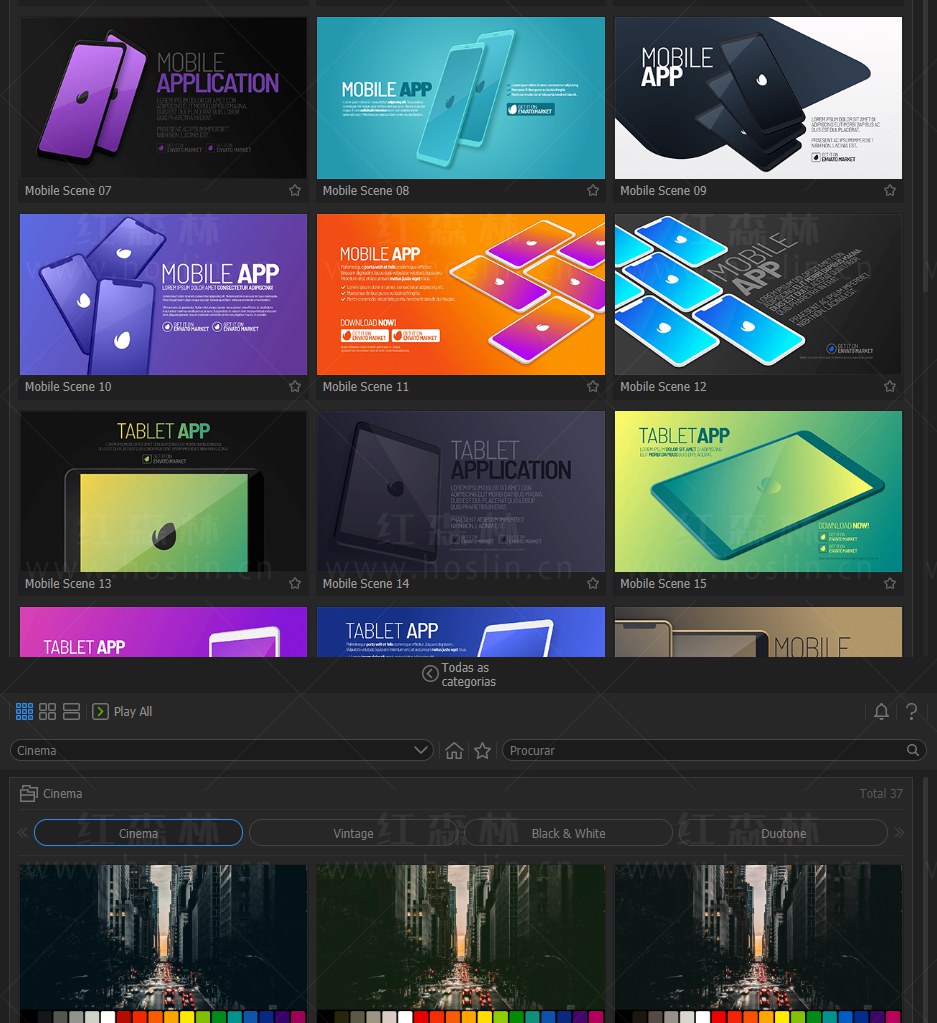
Task: Select the Duotone tab
Action: click(783, 832)
